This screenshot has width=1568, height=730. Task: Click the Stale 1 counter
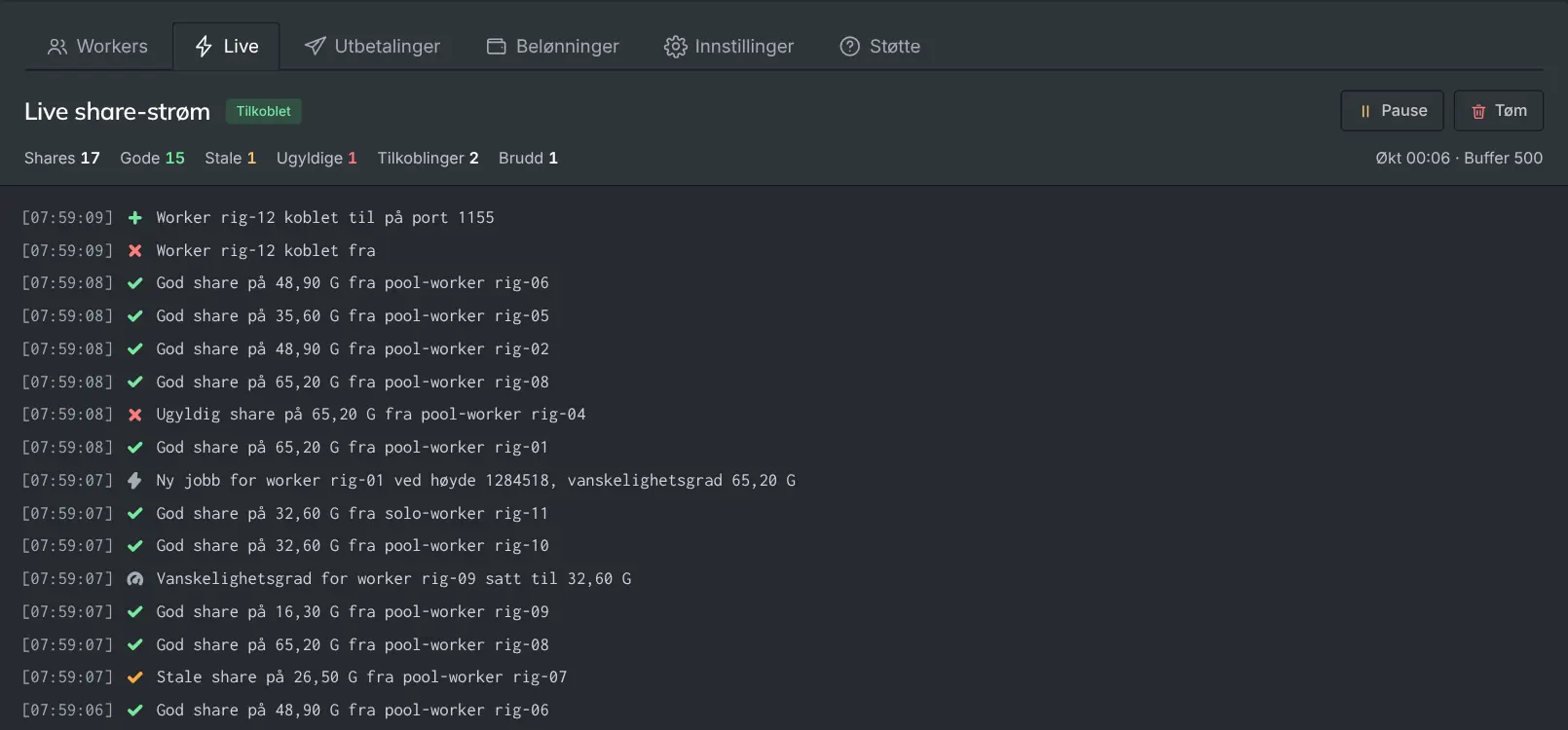click(x=230, y=158)
